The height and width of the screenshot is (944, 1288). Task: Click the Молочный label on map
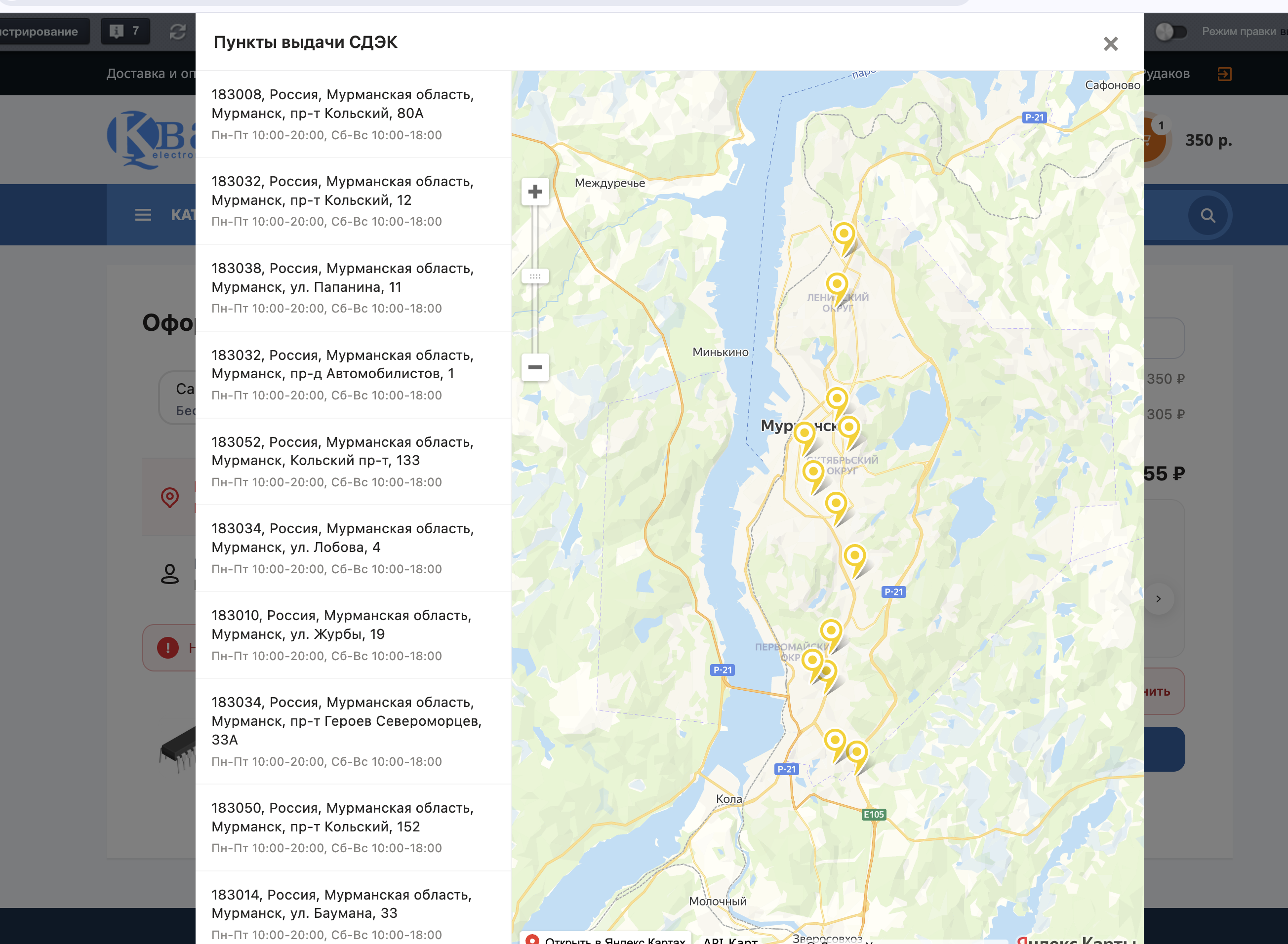click(718, 901)
